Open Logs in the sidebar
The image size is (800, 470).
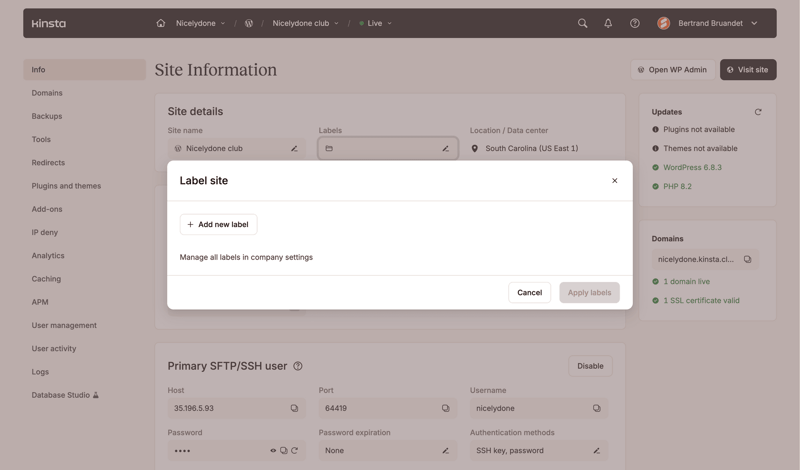(x=40, y=372)
